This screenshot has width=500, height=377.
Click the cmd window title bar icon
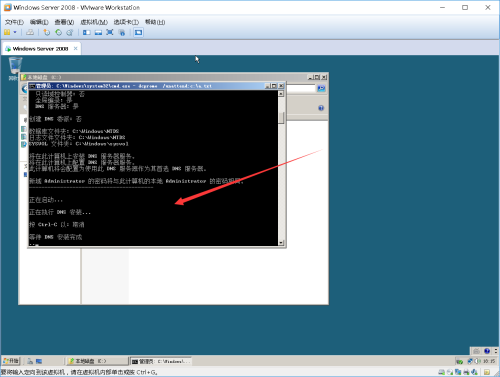(32, 86)
